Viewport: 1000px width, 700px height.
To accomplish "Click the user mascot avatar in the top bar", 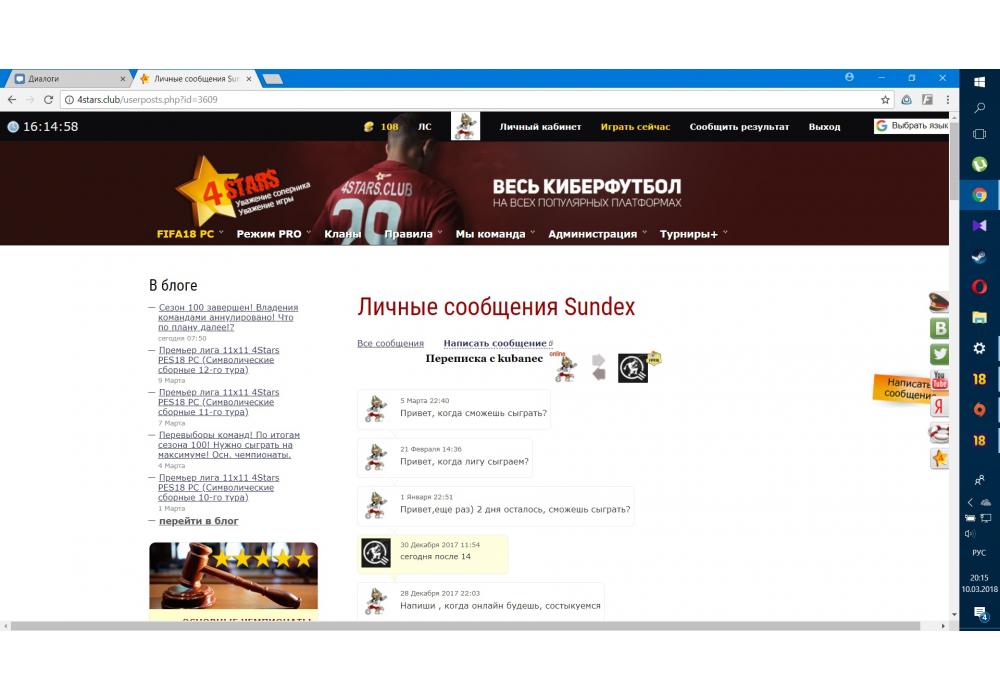I will tap(465, 127).
